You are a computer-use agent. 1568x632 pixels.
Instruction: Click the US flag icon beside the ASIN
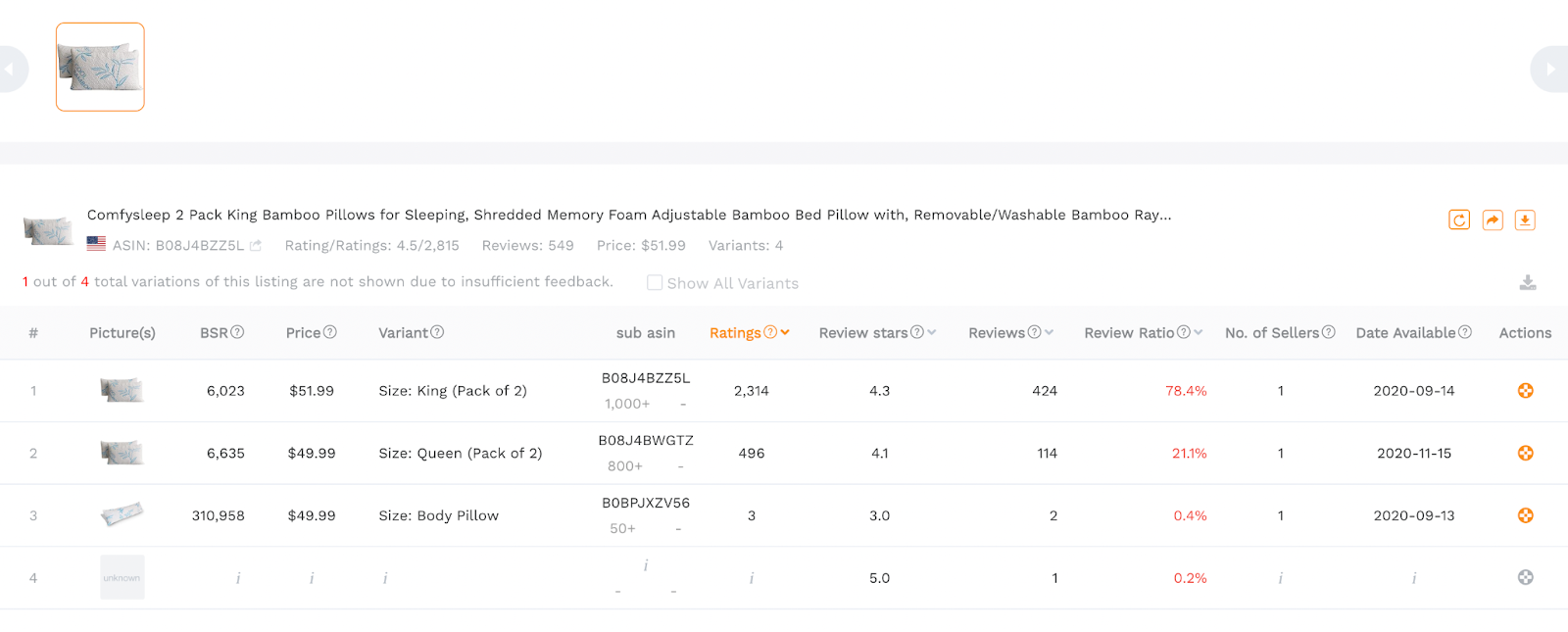pos(96,244)
